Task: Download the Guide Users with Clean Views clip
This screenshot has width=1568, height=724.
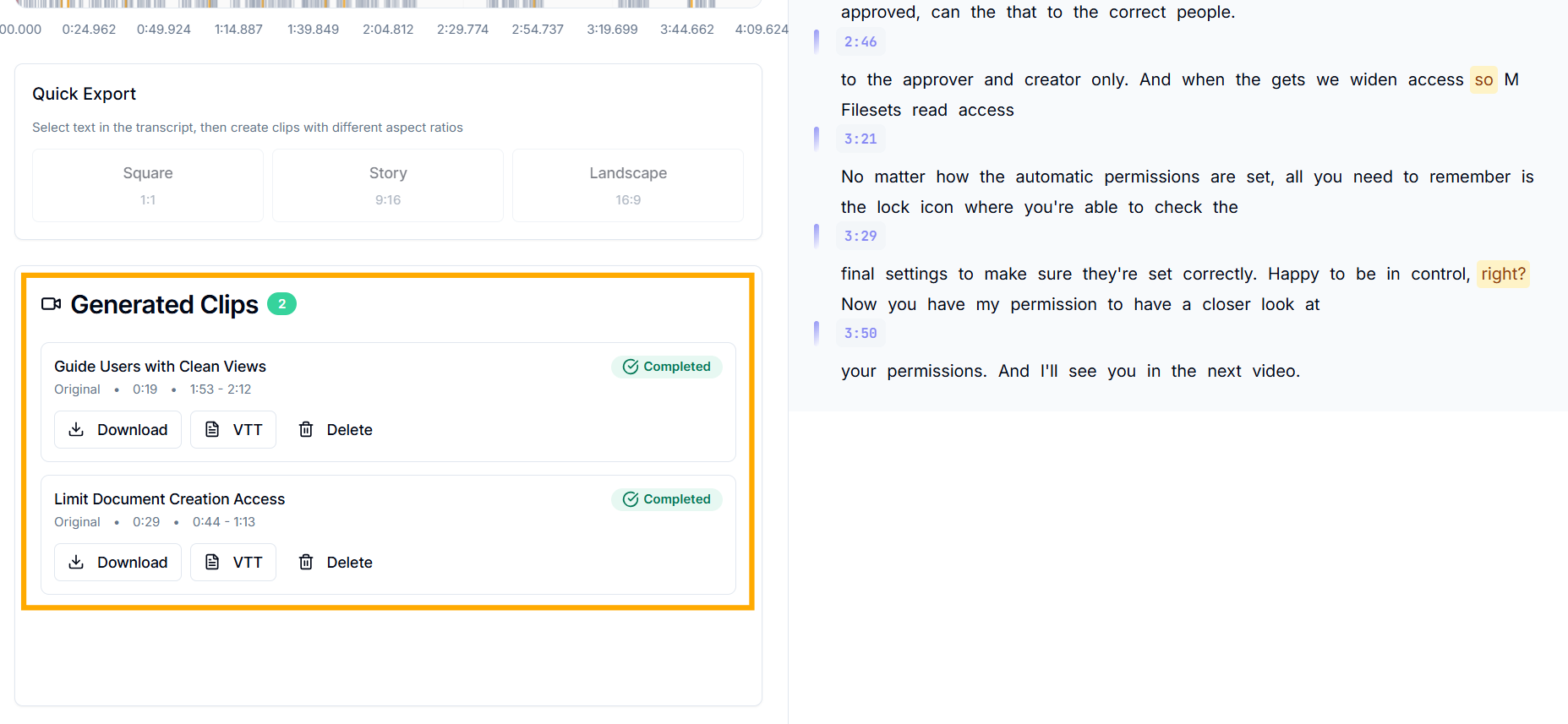Action: pyautogui.click(x=117, y=430)
